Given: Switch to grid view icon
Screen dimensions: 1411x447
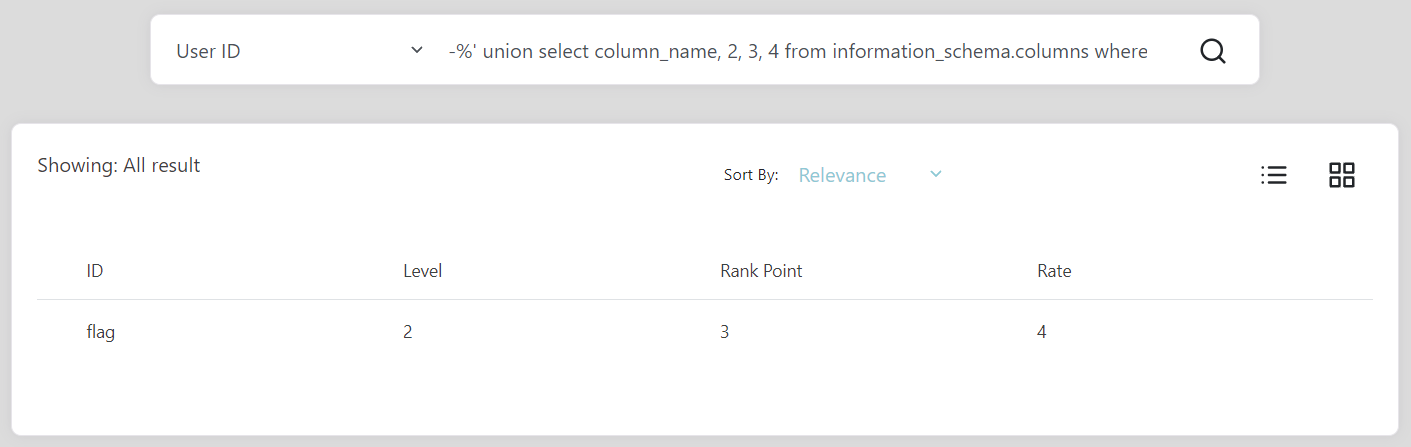Looking at the screenshot, I should click(1341, 175).
